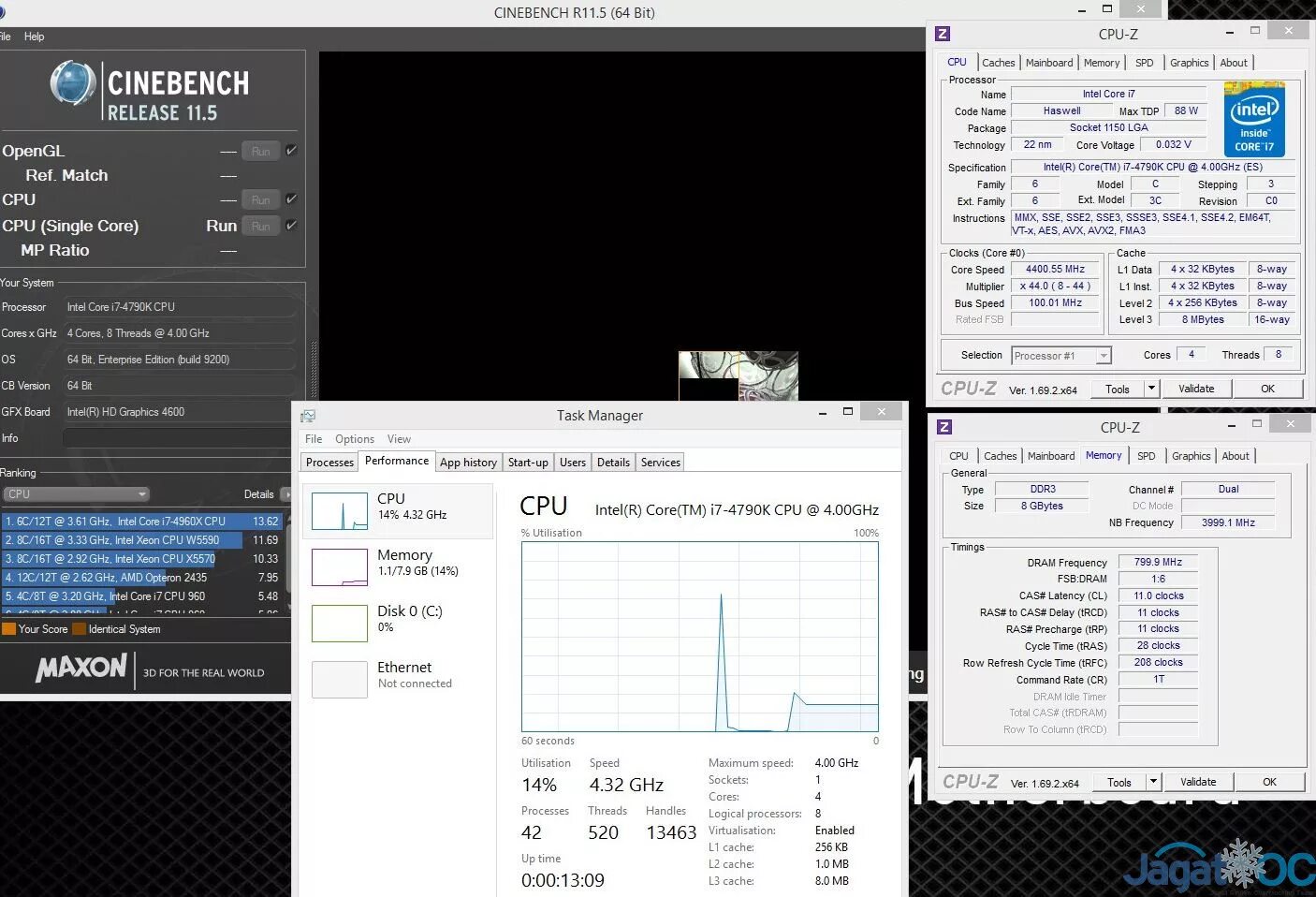Open the Caches tab in the upper CPU-Z window
This screenshot has height=897, width=1316.
coord(998,63)
